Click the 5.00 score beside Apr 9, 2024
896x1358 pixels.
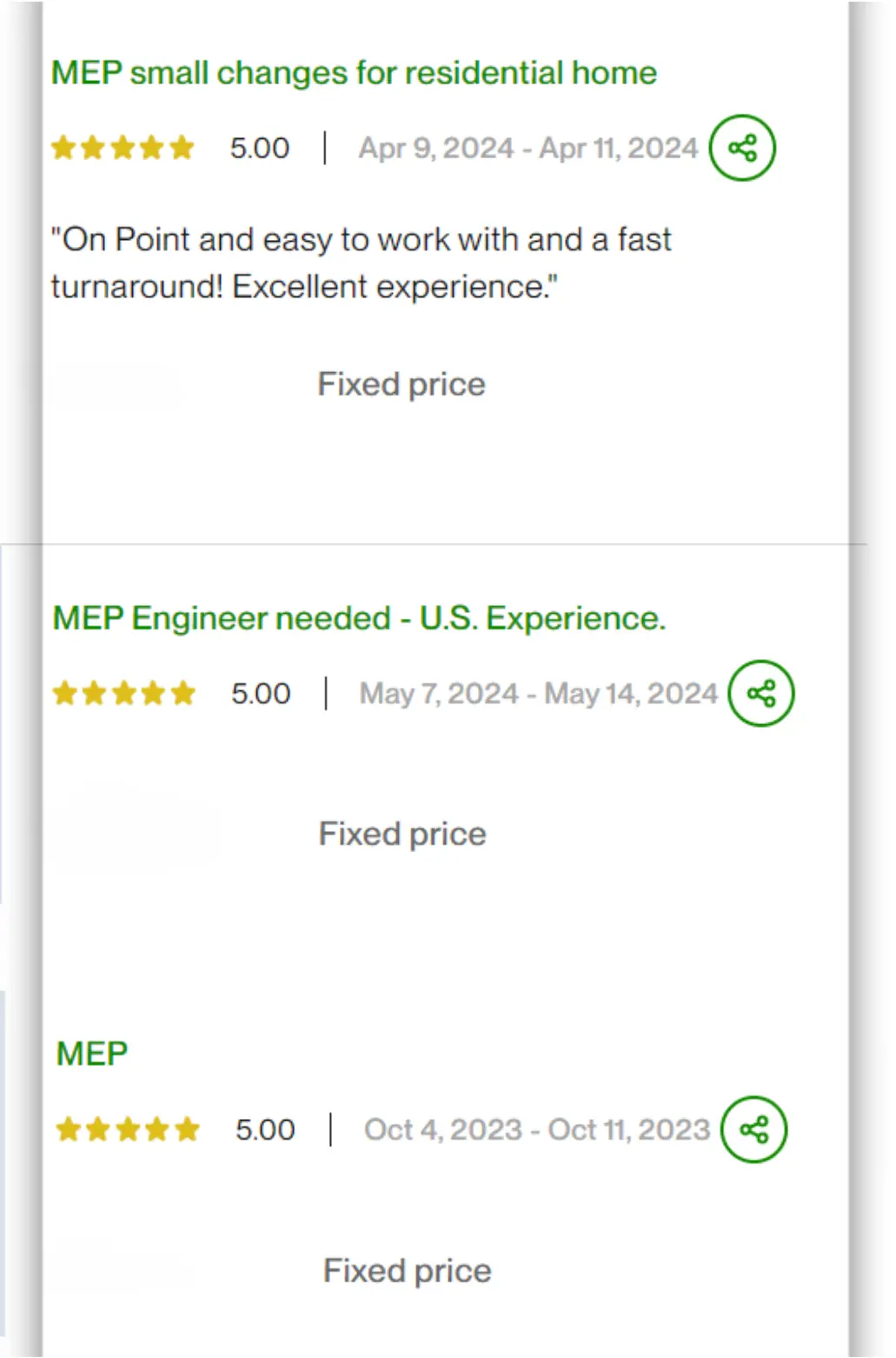click(x=260, y=148)
